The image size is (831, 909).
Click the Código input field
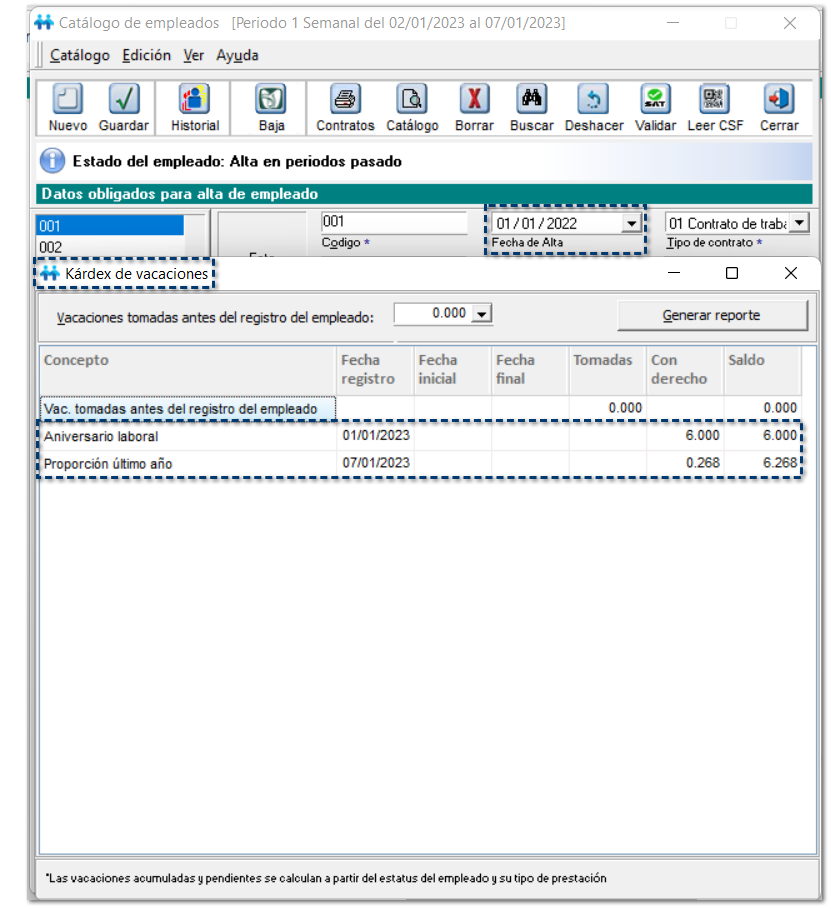tap(394, 223)
